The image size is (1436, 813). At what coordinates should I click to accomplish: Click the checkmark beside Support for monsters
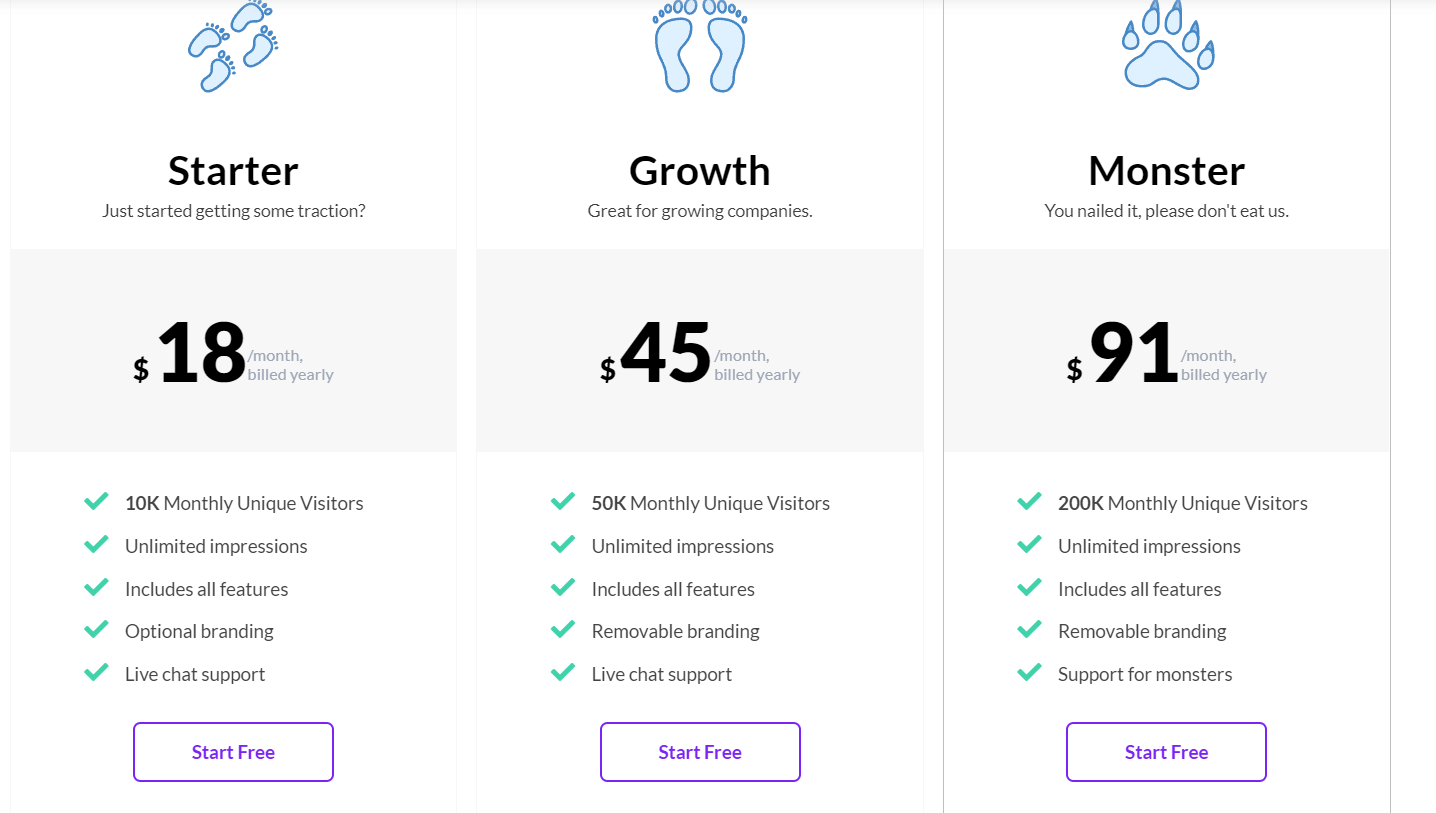coord(1029,672)
